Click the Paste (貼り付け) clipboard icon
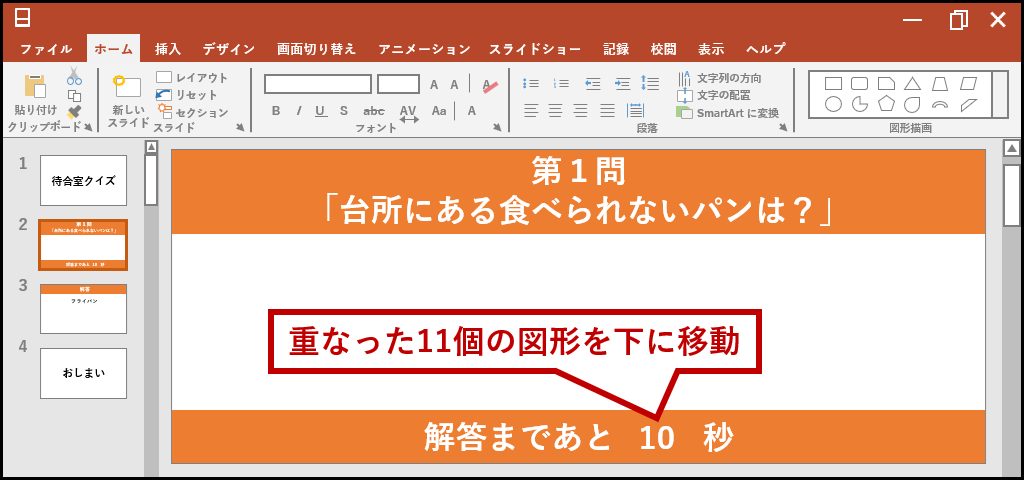 coord(35,86)
